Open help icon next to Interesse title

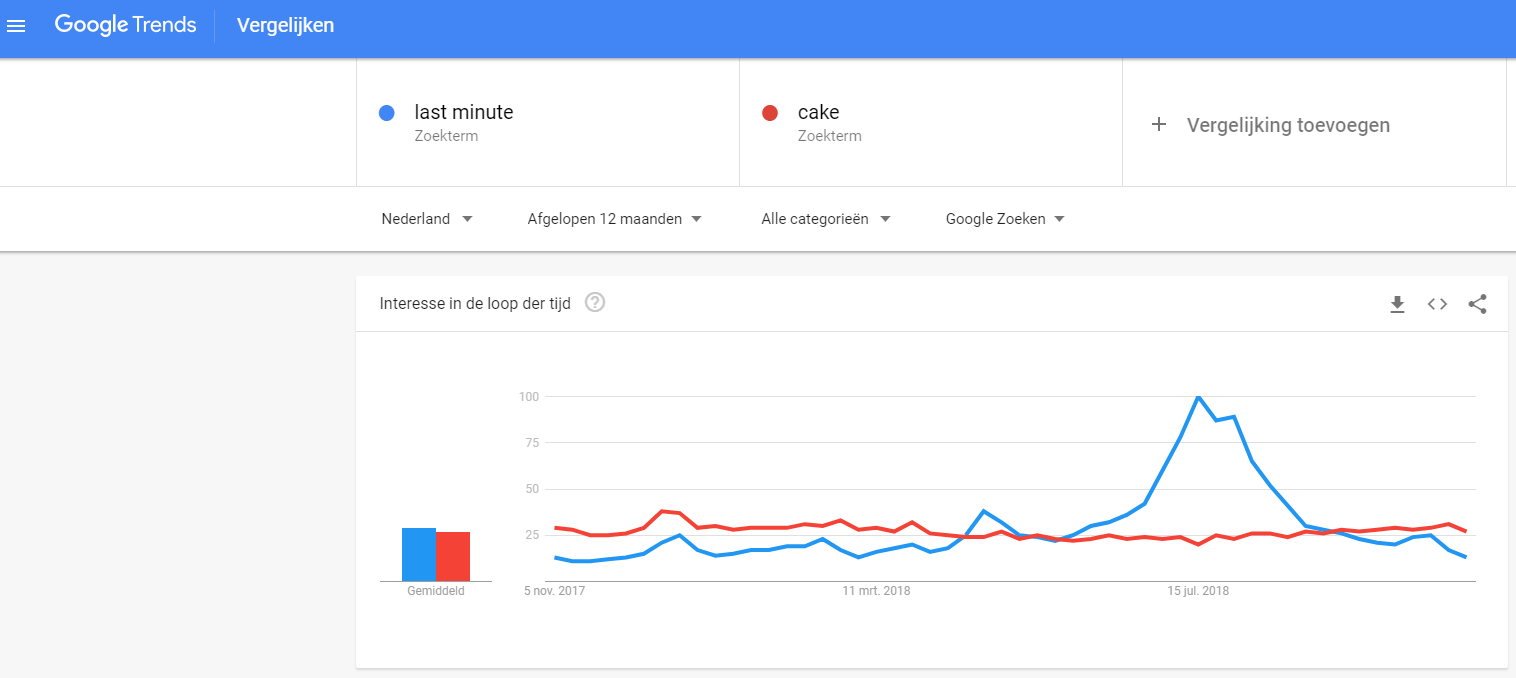pos(595,302)
